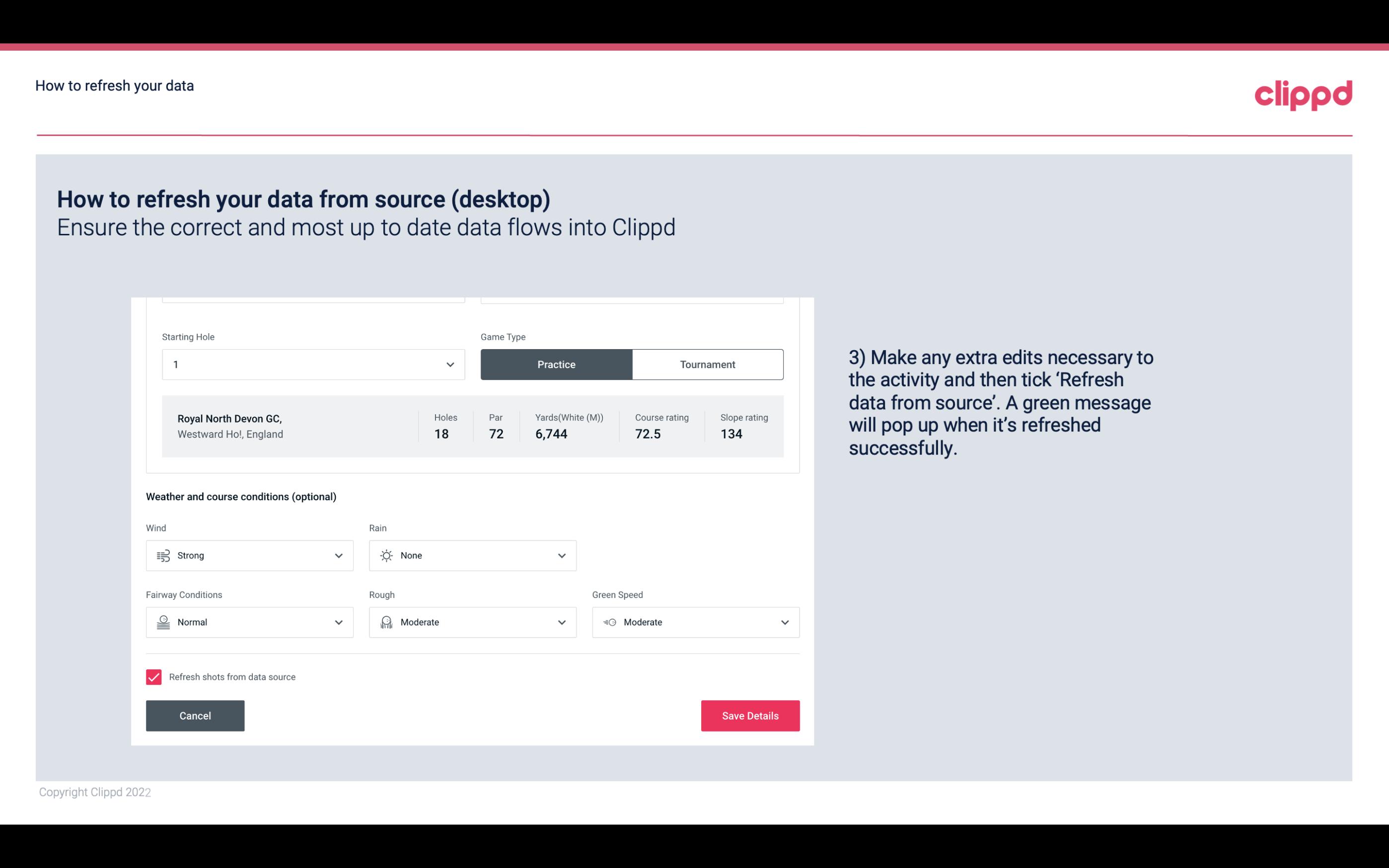Enable Refresh shots from data source checkbox

[x=153, y=677]
